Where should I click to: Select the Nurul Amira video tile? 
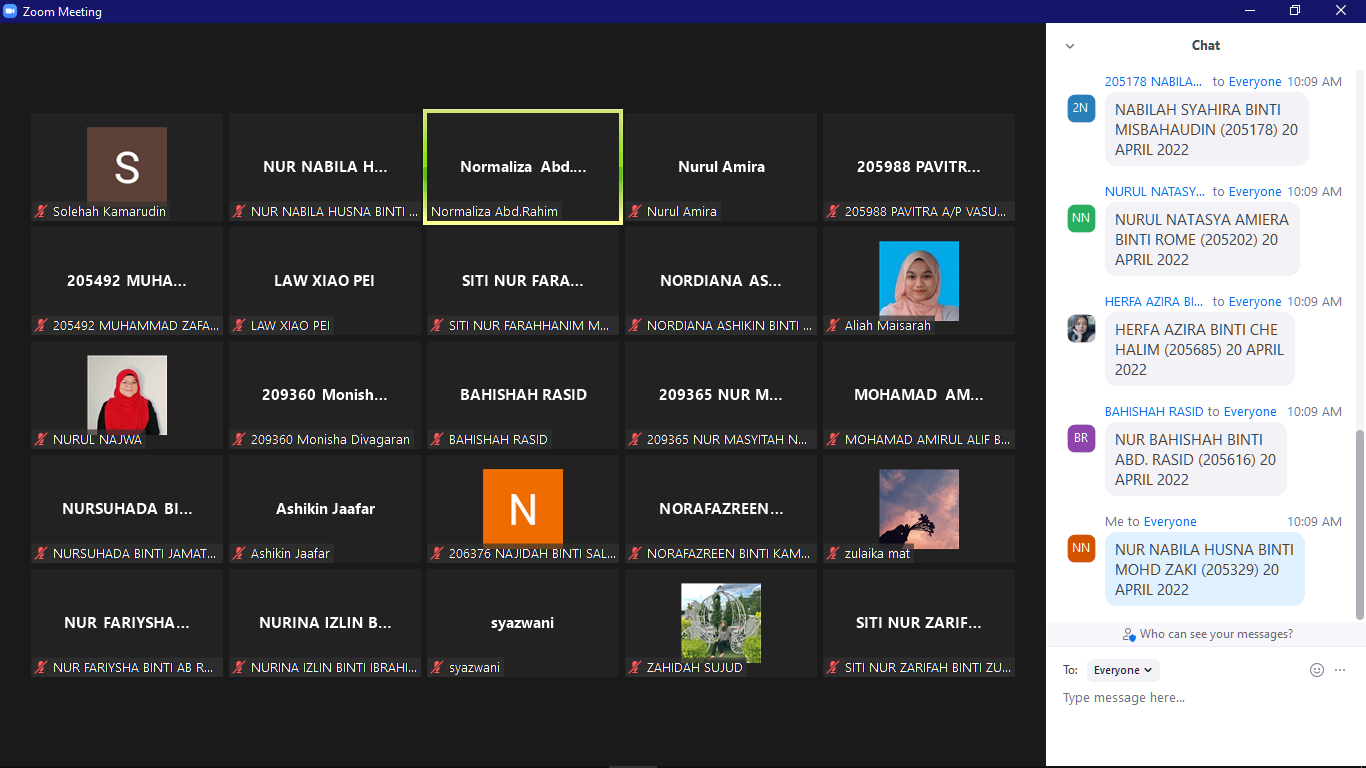pos(721,167)
